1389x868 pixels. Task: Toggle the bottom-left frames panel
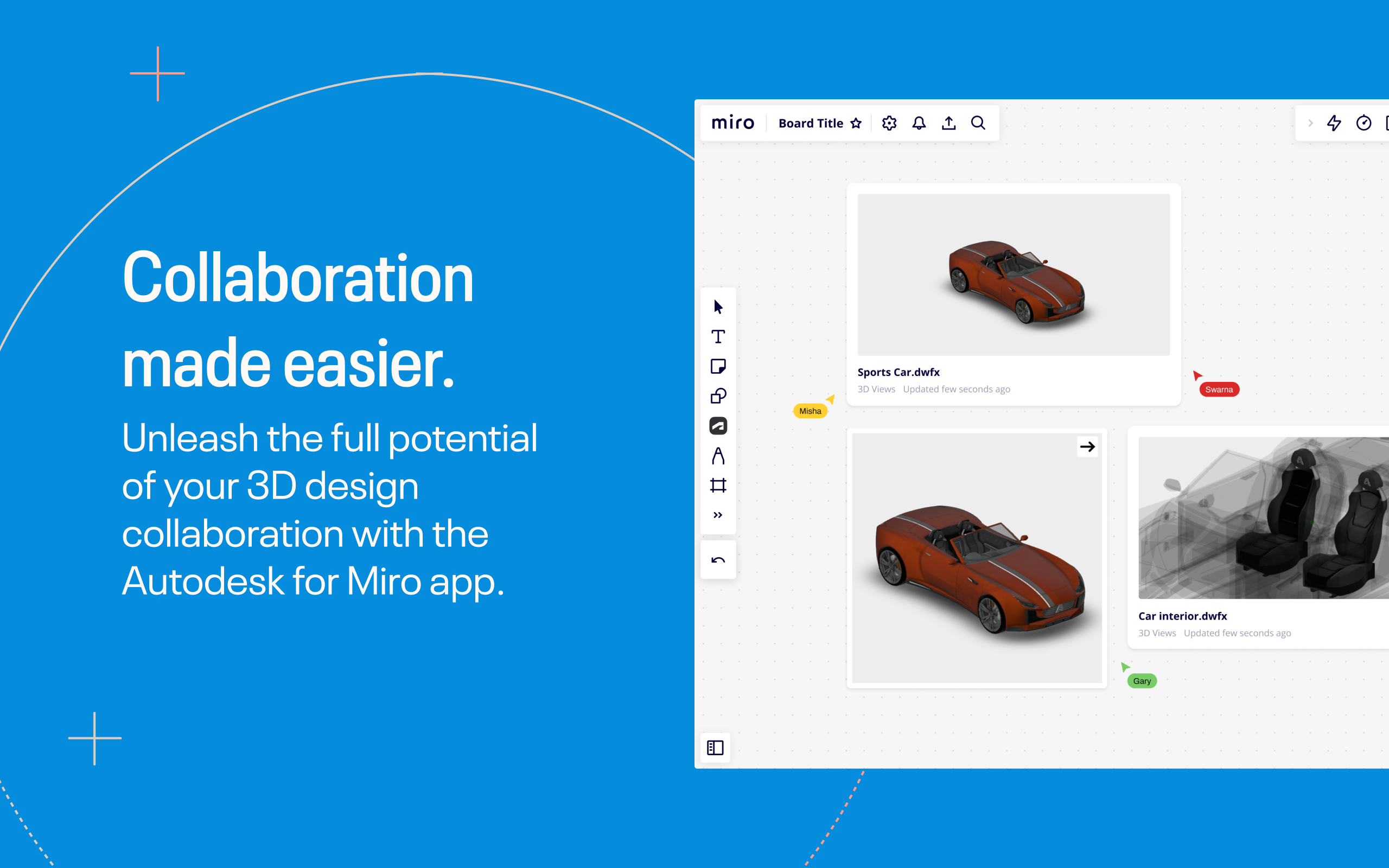point(715,748)
